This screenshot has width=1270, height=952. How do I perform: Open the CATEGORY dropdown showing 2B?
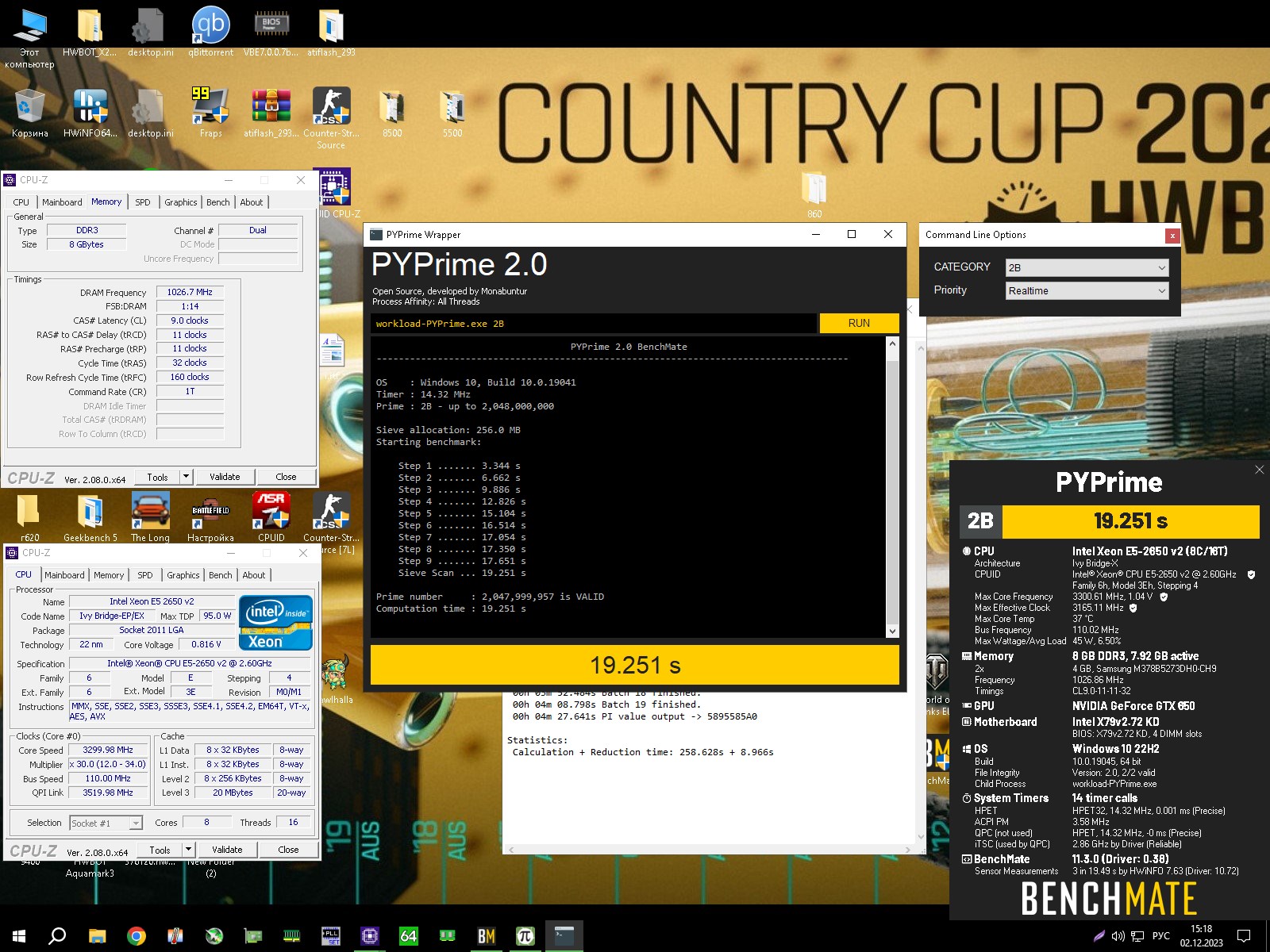(1087, 267)
